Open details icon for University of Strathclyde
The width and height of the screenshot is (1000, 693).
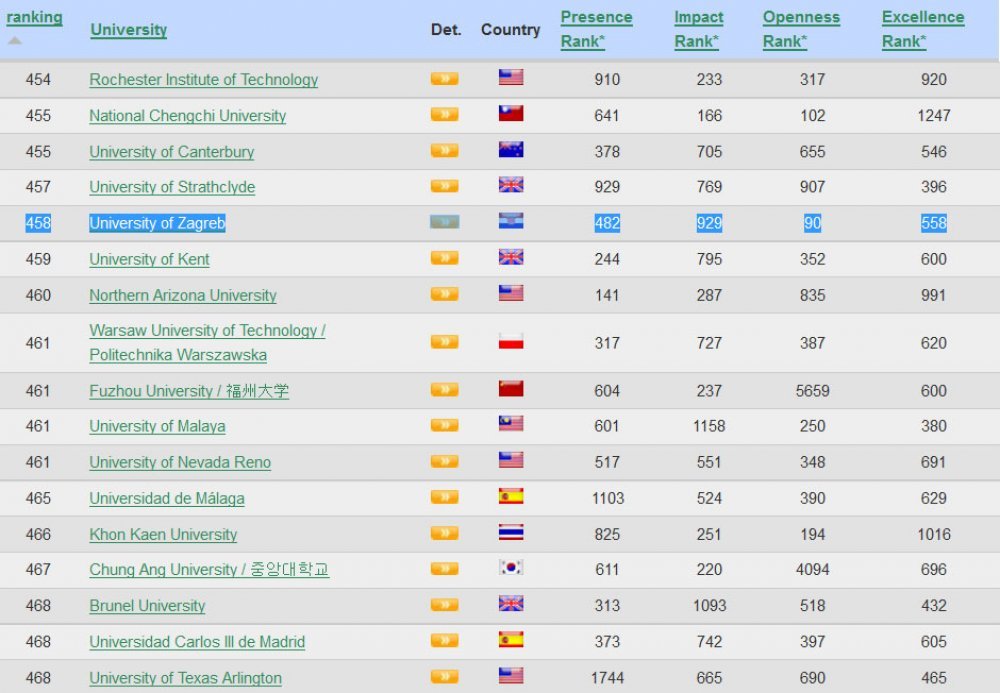445,186
